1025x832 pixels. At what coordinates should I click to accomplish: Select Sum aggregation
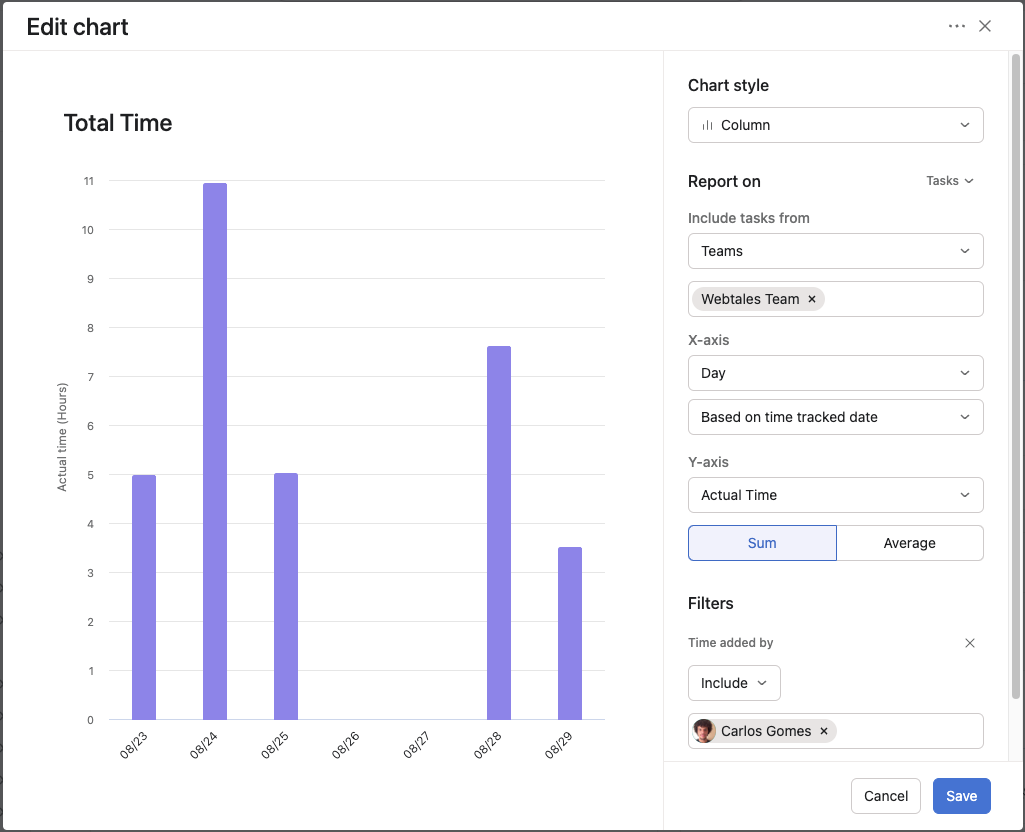click(x=762, y=543)
